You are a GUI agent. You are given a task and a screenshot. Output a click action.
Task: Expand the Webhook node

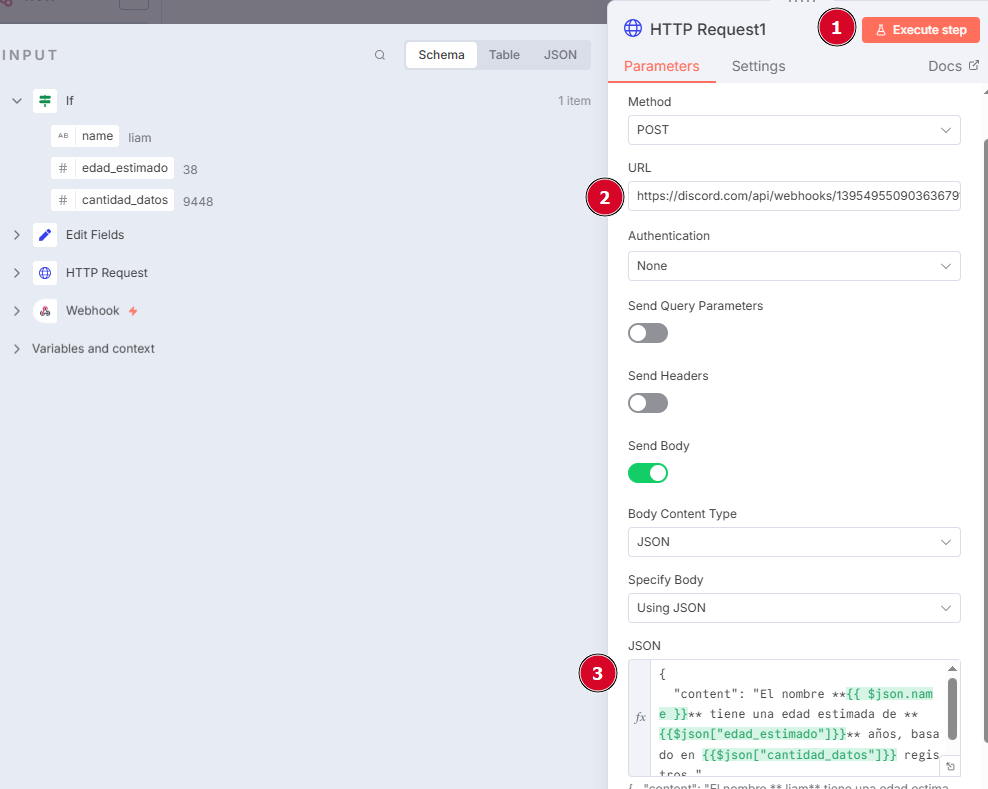(17, 311)
